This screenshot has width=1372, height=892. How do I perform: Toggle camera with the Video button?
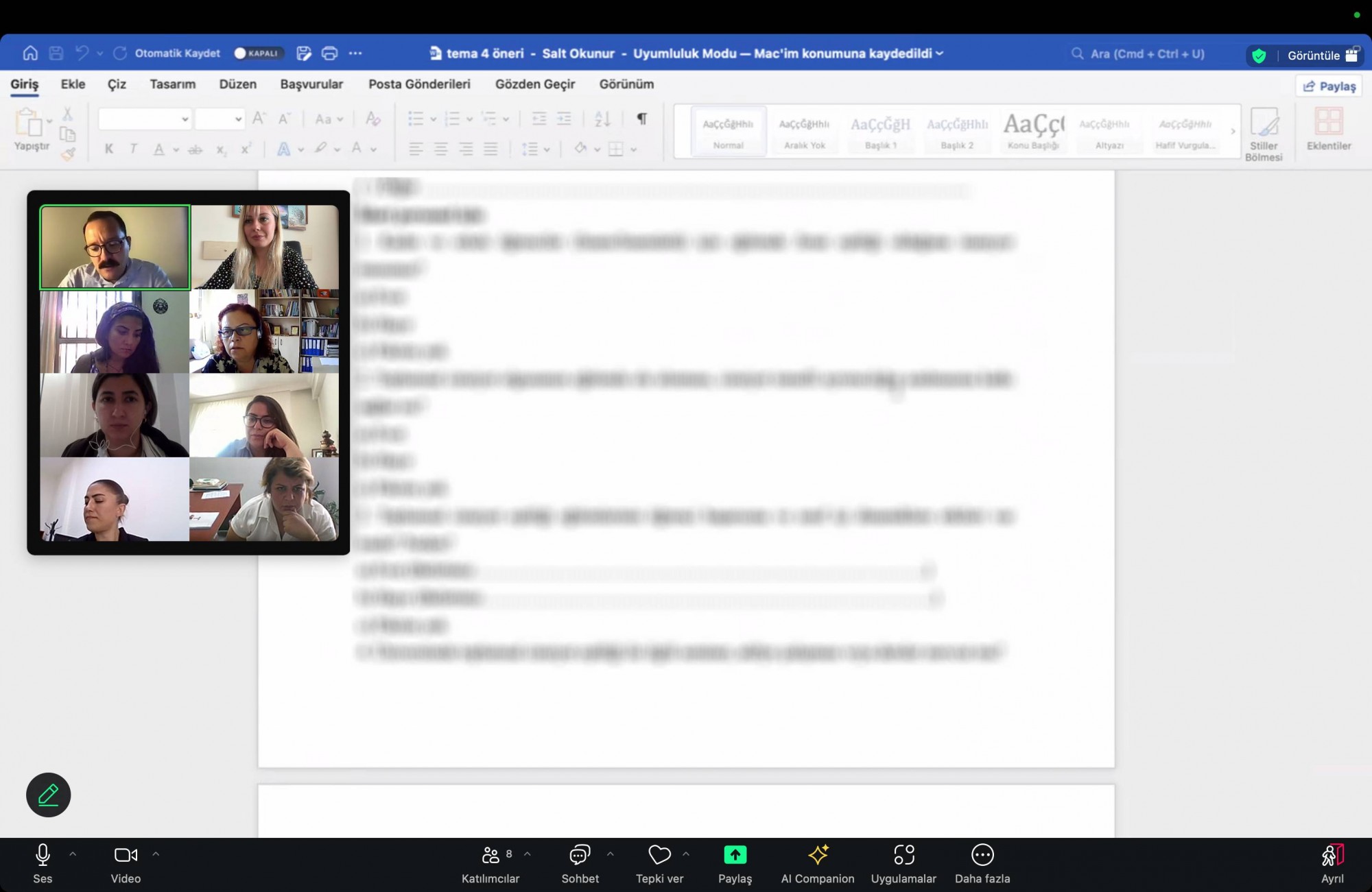[x=126, y=863]
